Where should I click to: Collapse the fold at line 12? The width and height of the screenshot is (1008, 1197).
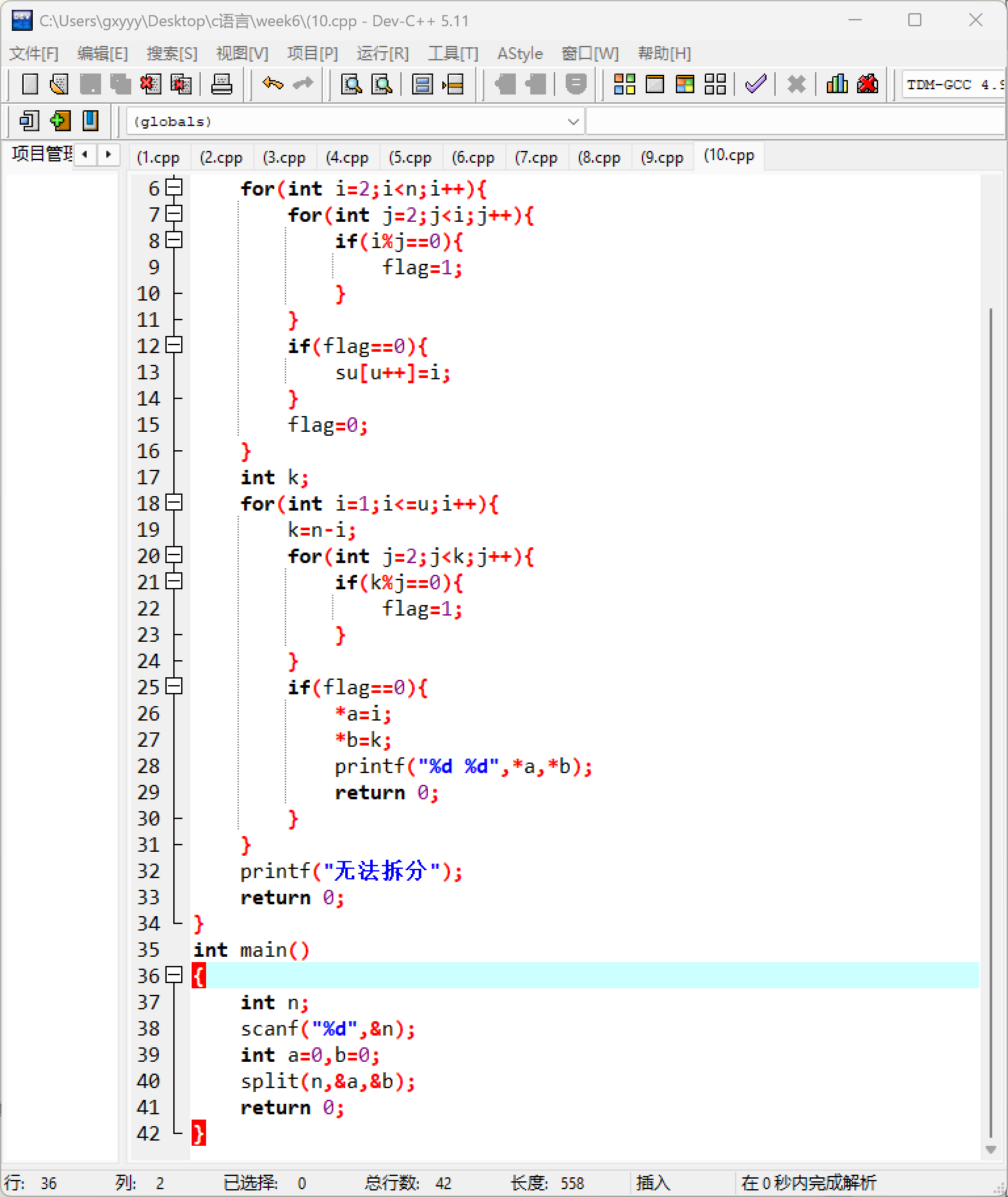click(174, 345)
